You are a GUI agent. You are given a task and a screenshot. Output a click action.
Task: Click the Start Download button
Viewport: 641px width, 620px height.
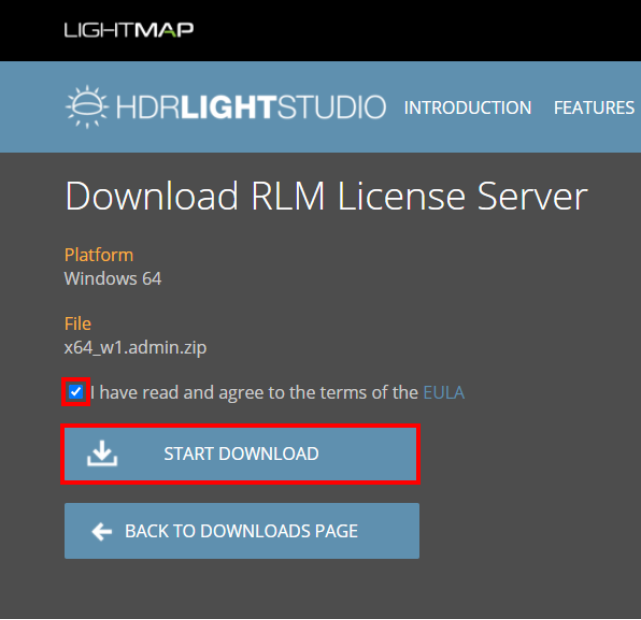(x=240, y=454)
